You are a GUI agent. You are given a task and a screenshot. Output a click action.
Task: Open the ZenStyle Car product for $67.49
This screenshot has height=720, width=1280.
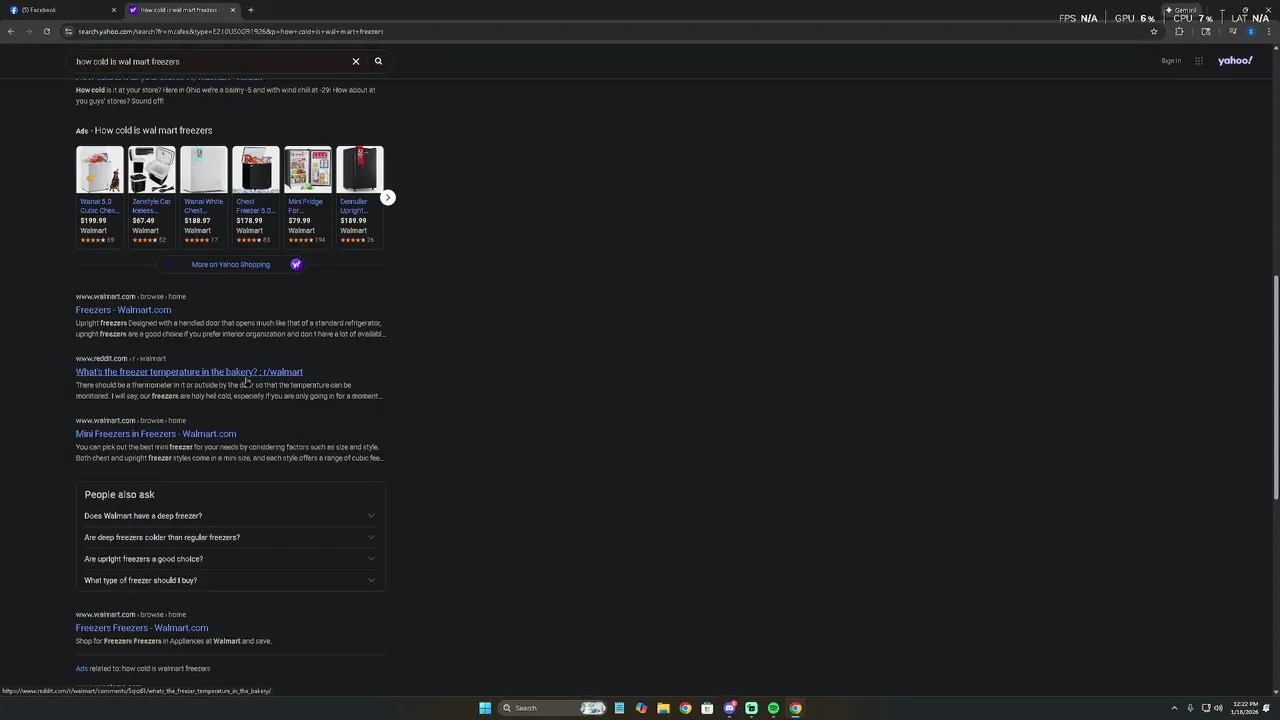pyautogui.click(x=152, y=196)
